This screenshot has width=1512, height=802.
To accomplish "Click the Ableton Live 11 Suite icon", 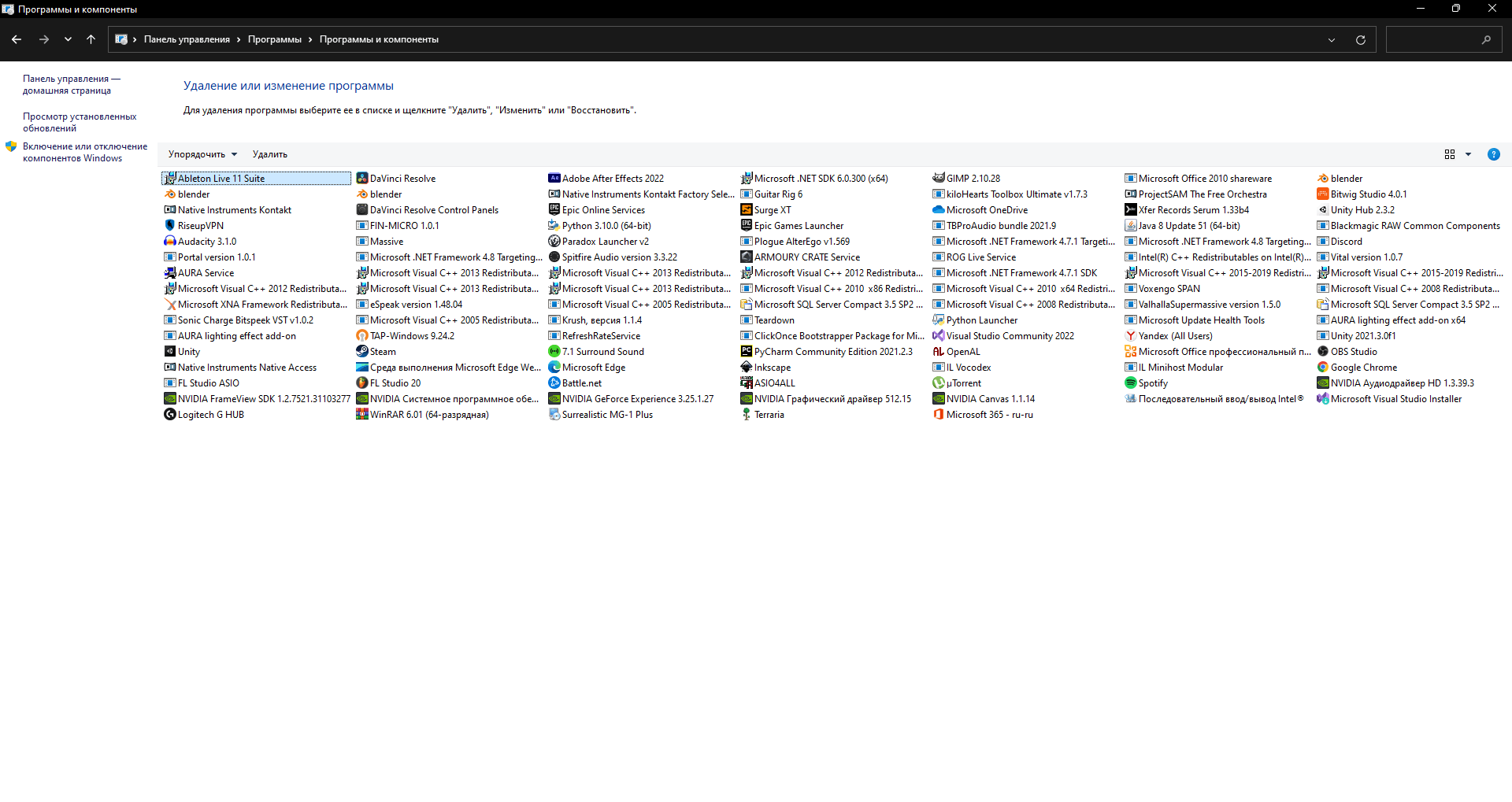I will coord(169,179).
